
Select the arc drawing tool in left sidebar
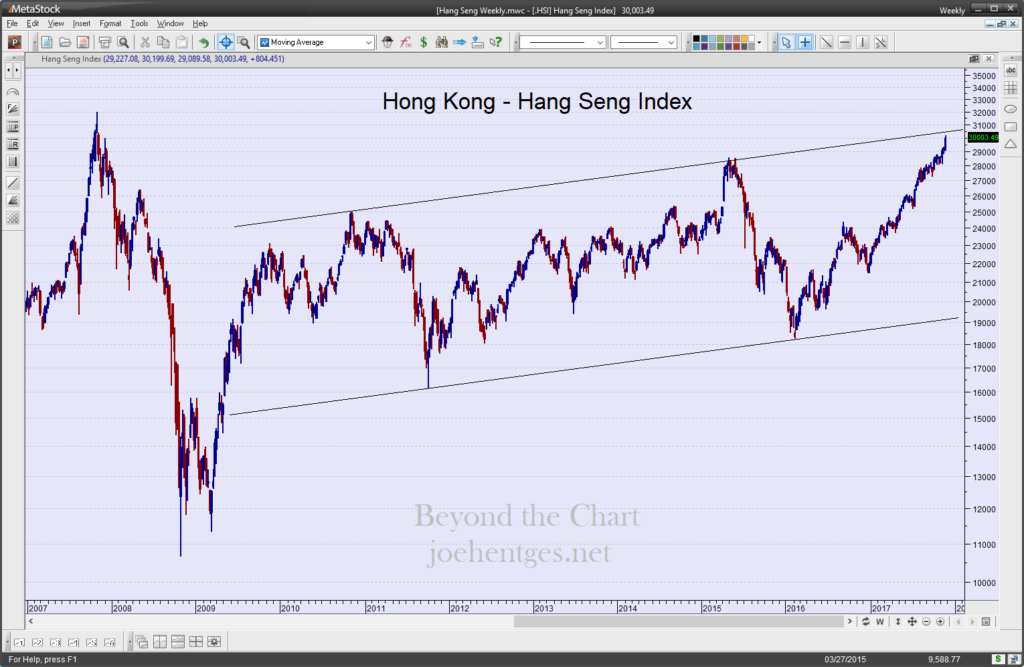[12, 92]
